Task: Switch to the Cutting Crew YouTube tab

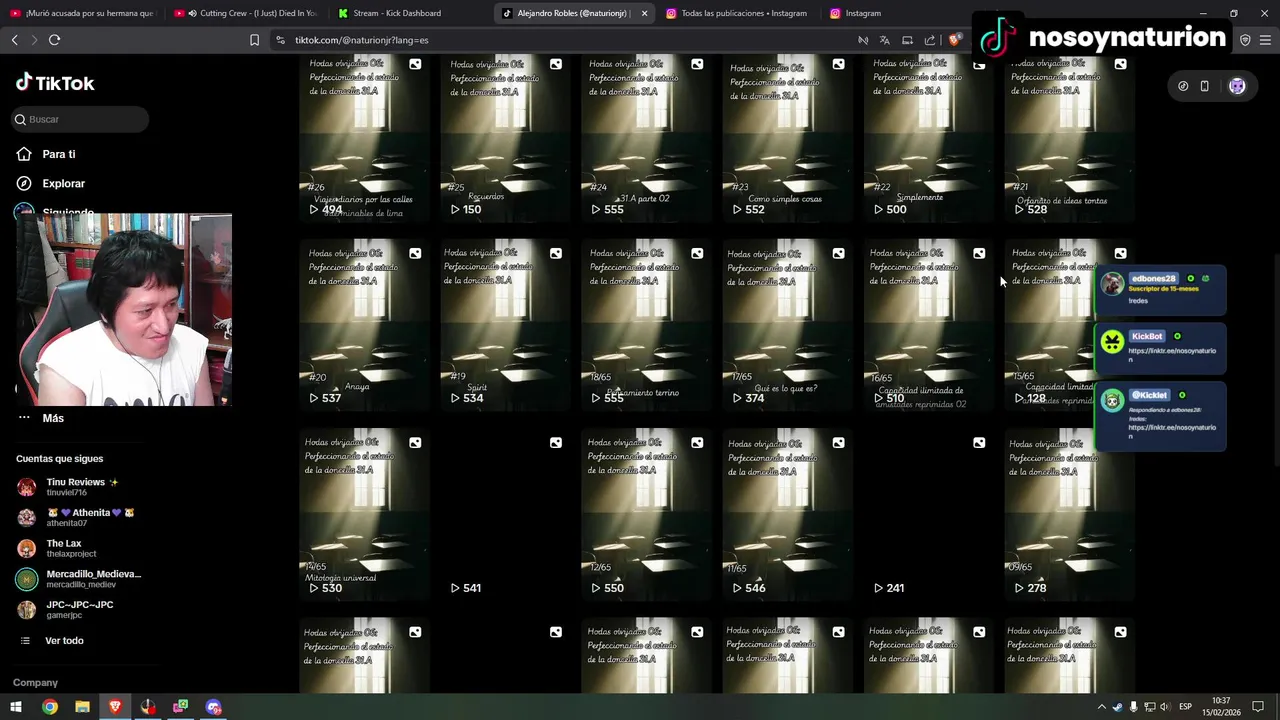Action: 246,13
